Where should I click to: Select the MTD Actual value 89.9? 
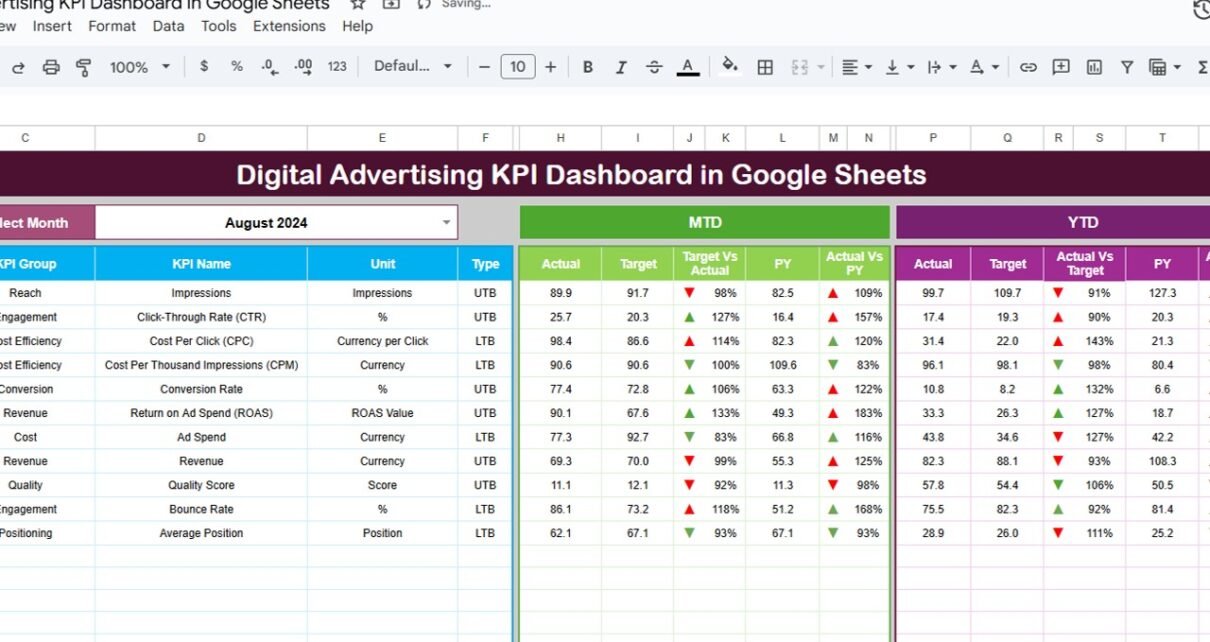click(560, 293)
